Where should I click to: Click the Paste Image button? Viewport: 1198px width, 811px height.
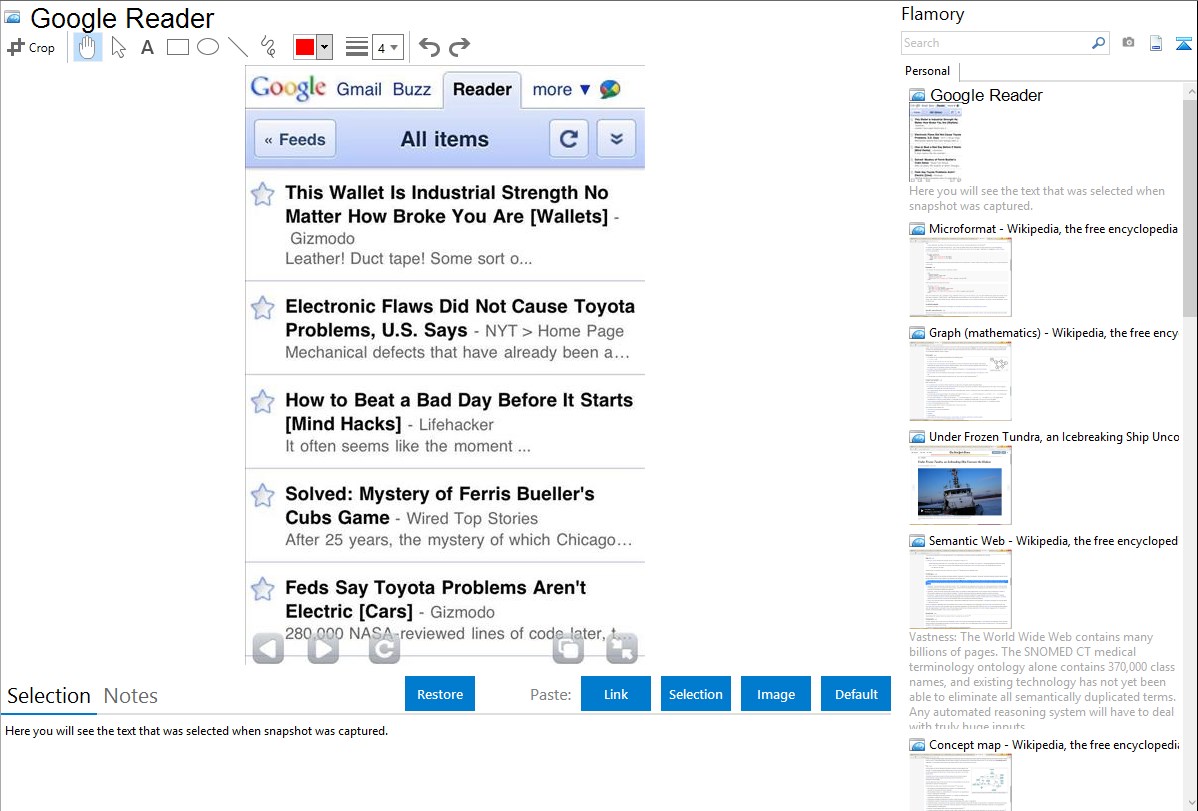tap(776, 694)
